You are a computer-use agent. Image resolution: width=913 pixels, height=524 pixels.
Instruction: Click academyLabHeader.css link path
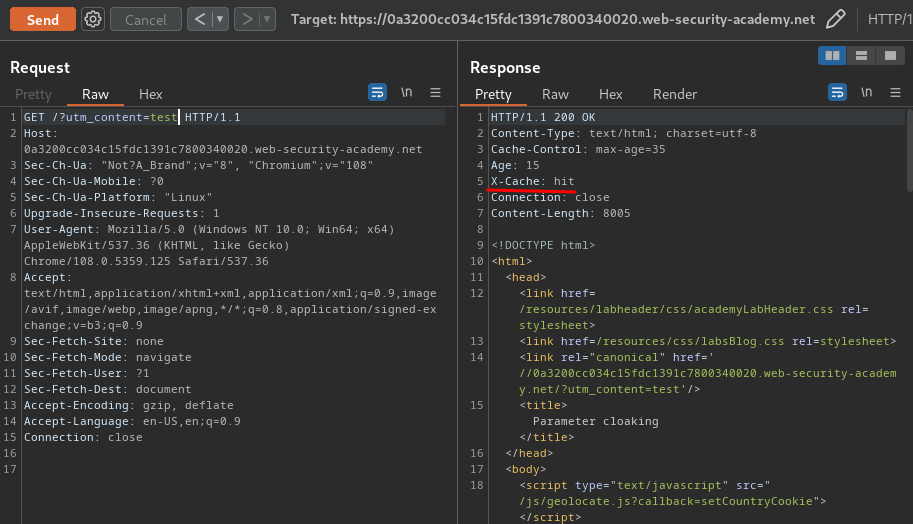tap(676, 309)
